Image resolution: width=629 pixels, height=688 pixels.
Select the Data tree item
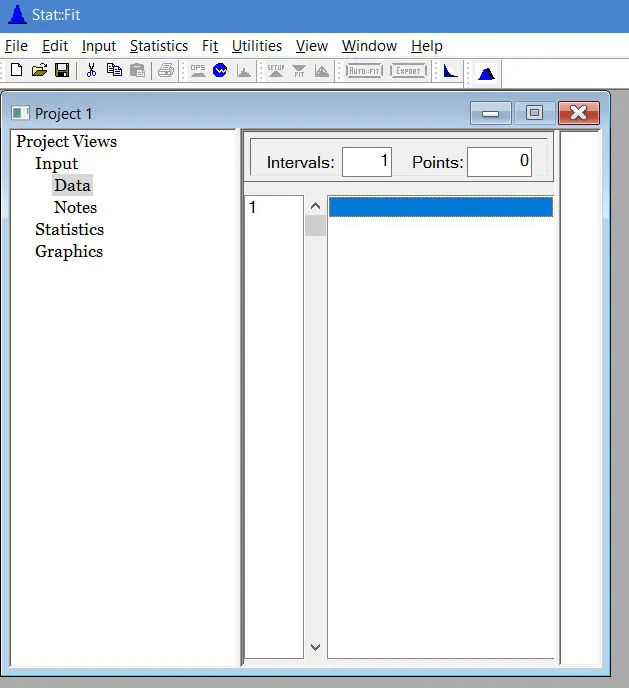click(x=72, y=185)
